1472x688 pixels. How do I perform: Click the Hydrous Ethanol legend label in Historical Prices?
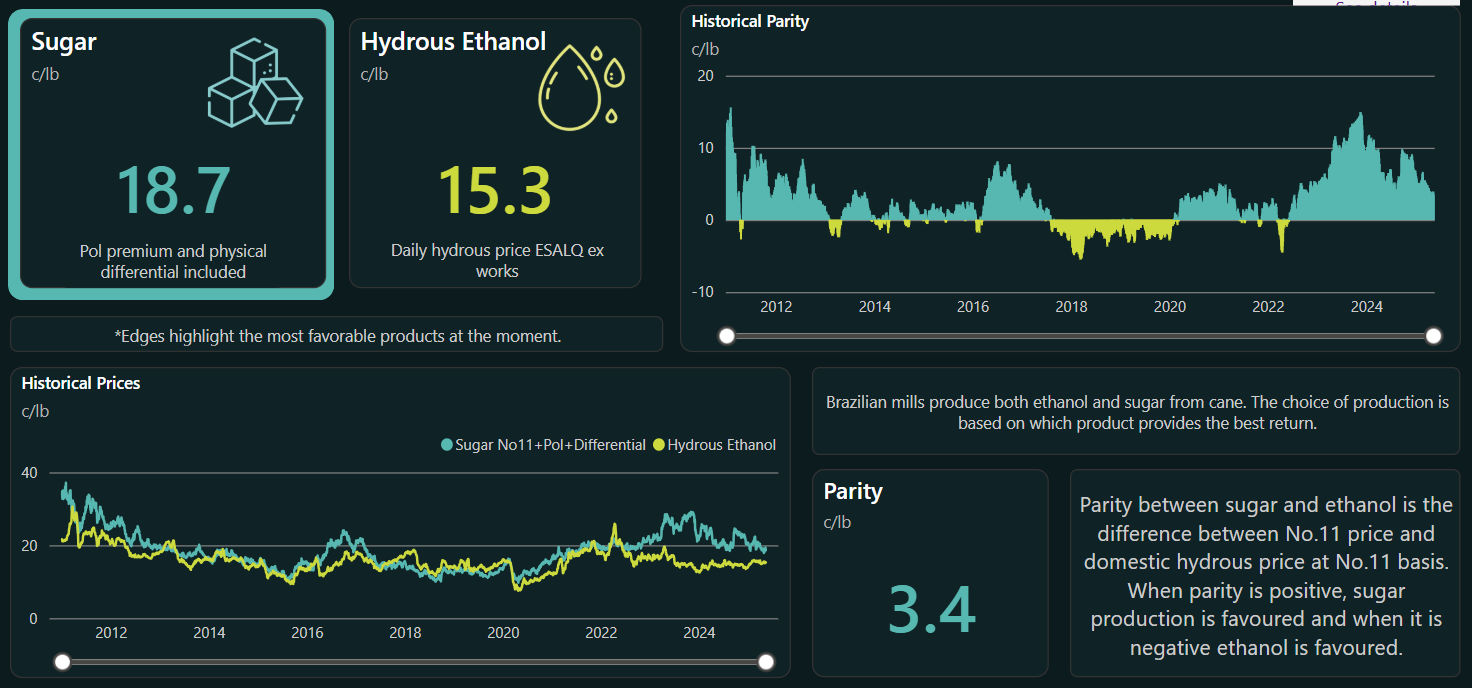click(x=722, y=445)
